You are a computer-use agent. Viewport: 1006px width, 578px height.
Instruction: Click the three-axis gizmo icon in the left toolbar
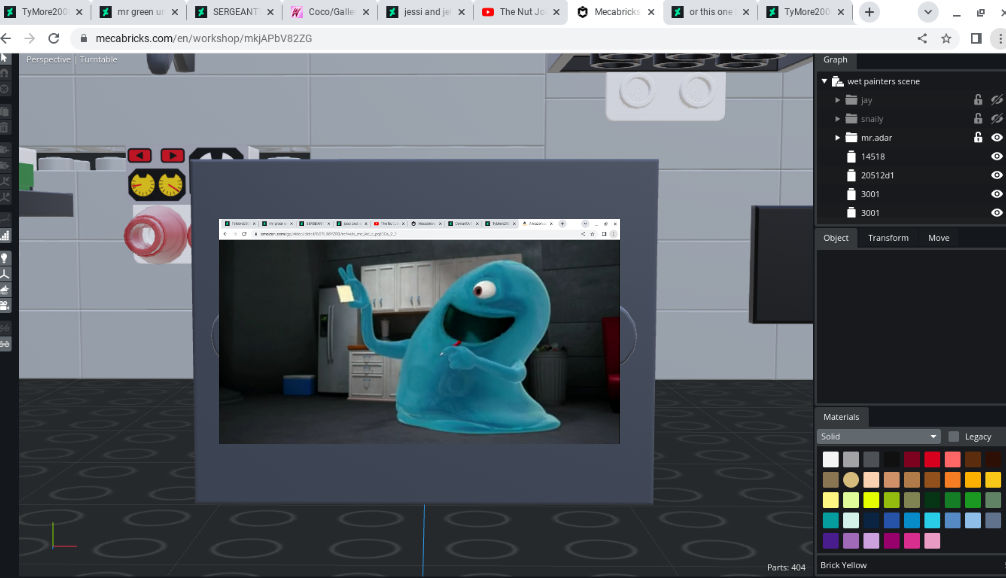[x=4, y=274]
